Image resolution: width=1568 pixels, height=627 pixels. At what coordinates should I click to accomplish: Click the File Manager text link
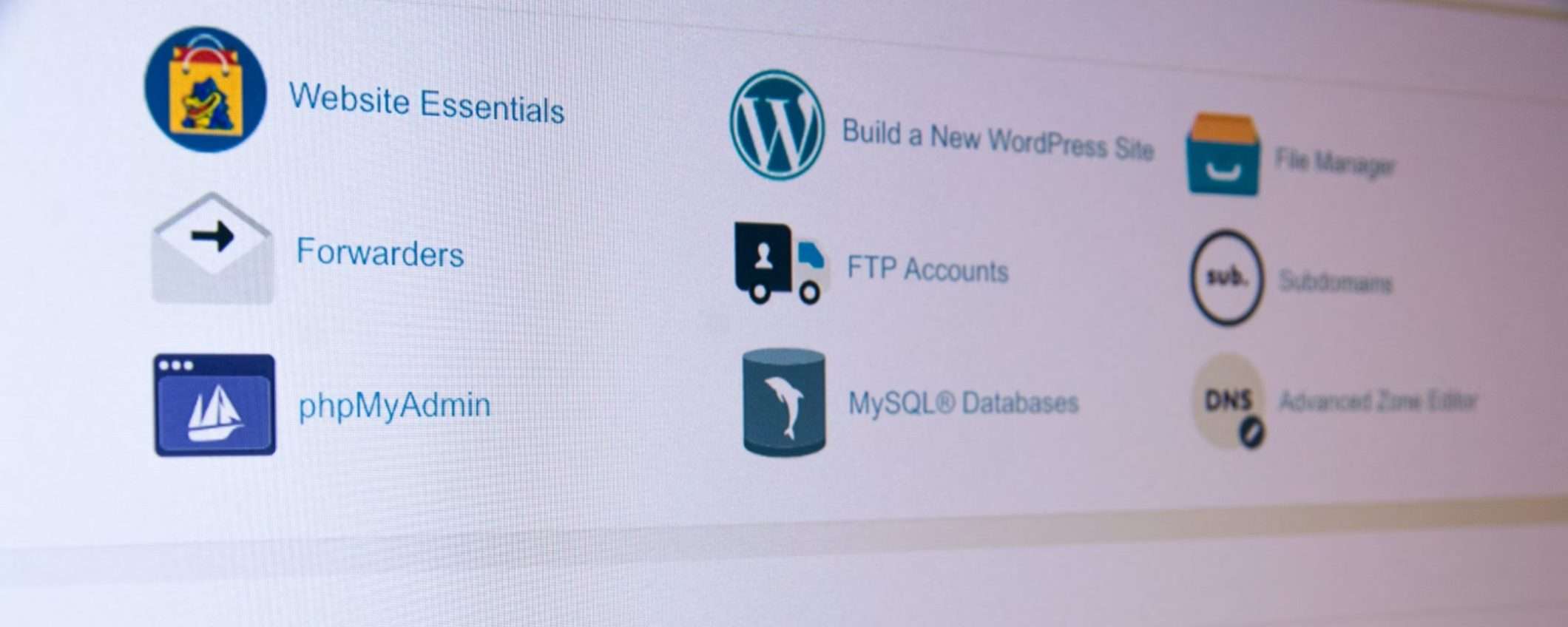1334,163
